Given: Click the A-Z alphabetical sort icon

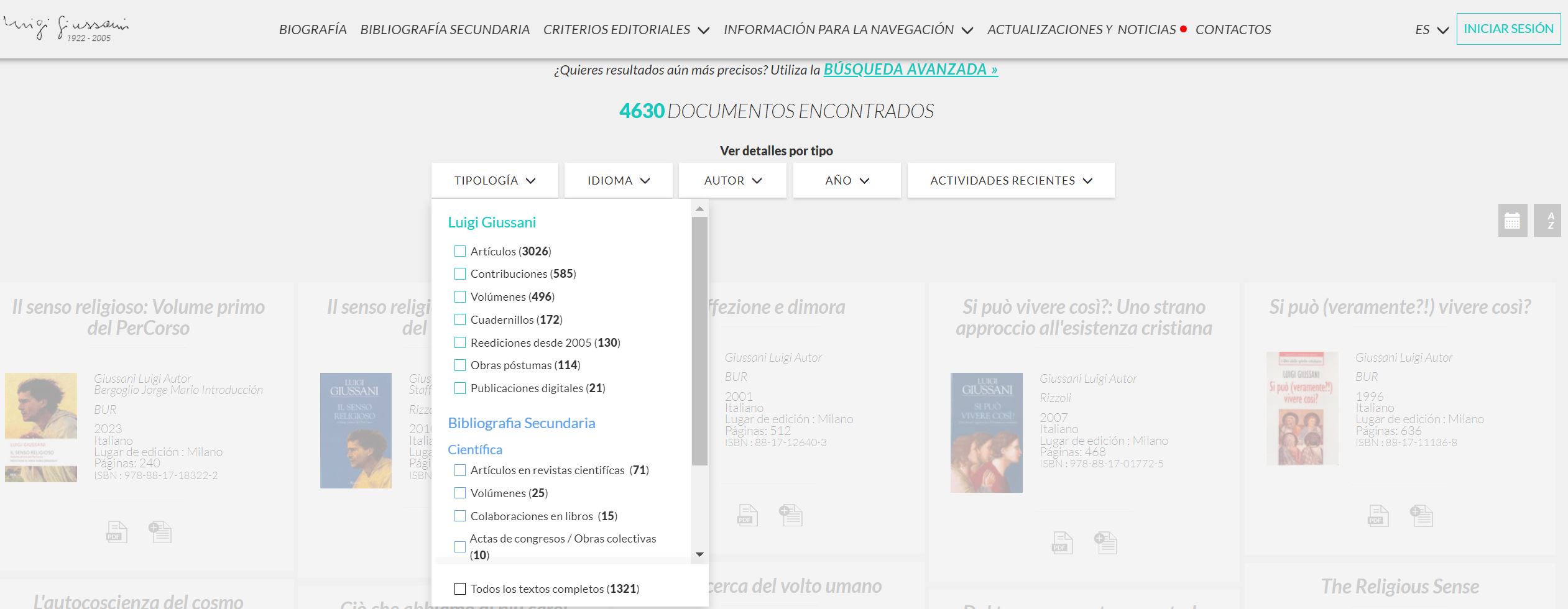Looking at the screenshot, I should pyautogui.click(x=1550, y=221).
